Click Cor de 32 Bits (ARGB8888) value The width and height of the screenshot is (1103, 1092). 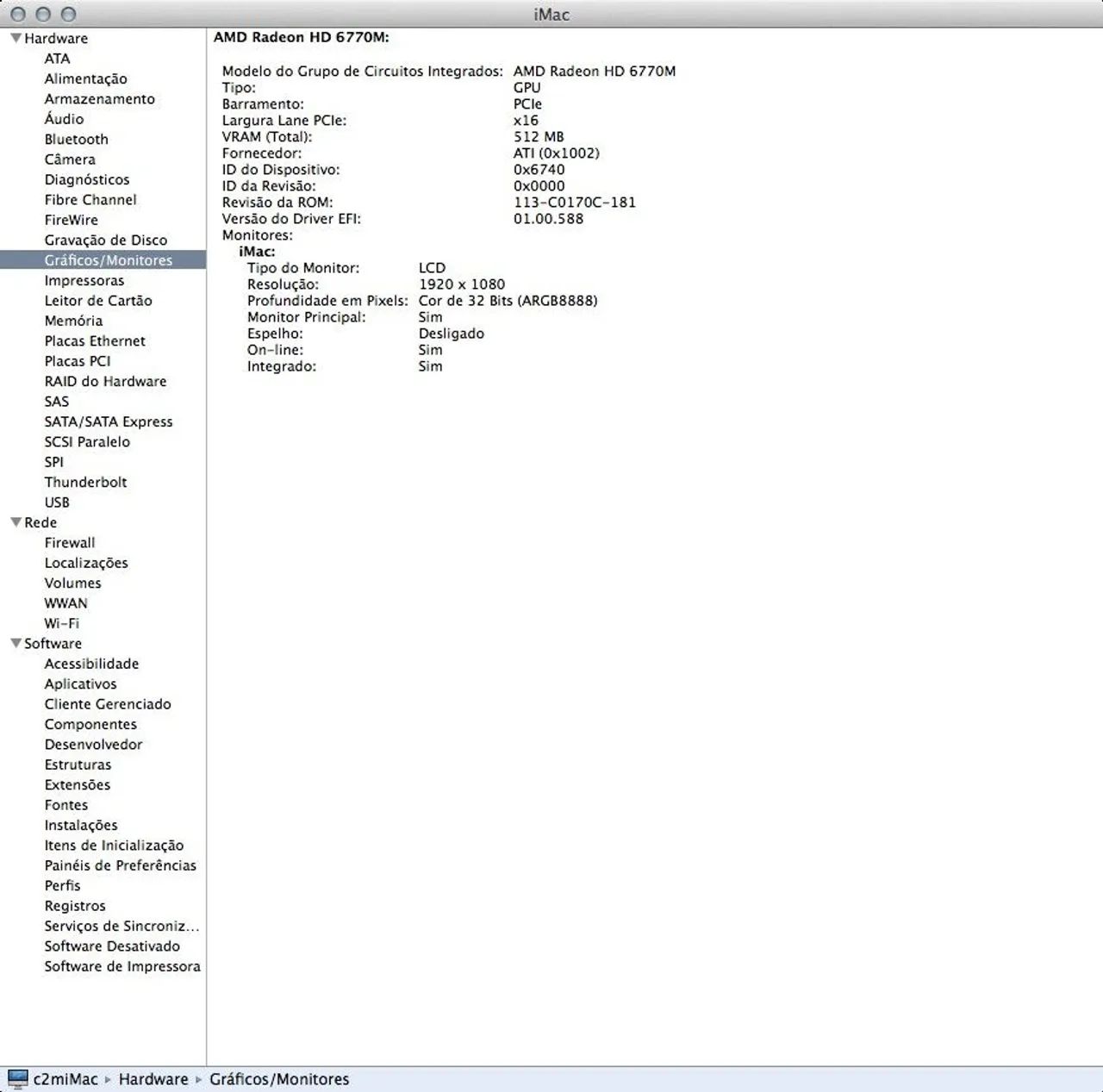pos(508,301)
